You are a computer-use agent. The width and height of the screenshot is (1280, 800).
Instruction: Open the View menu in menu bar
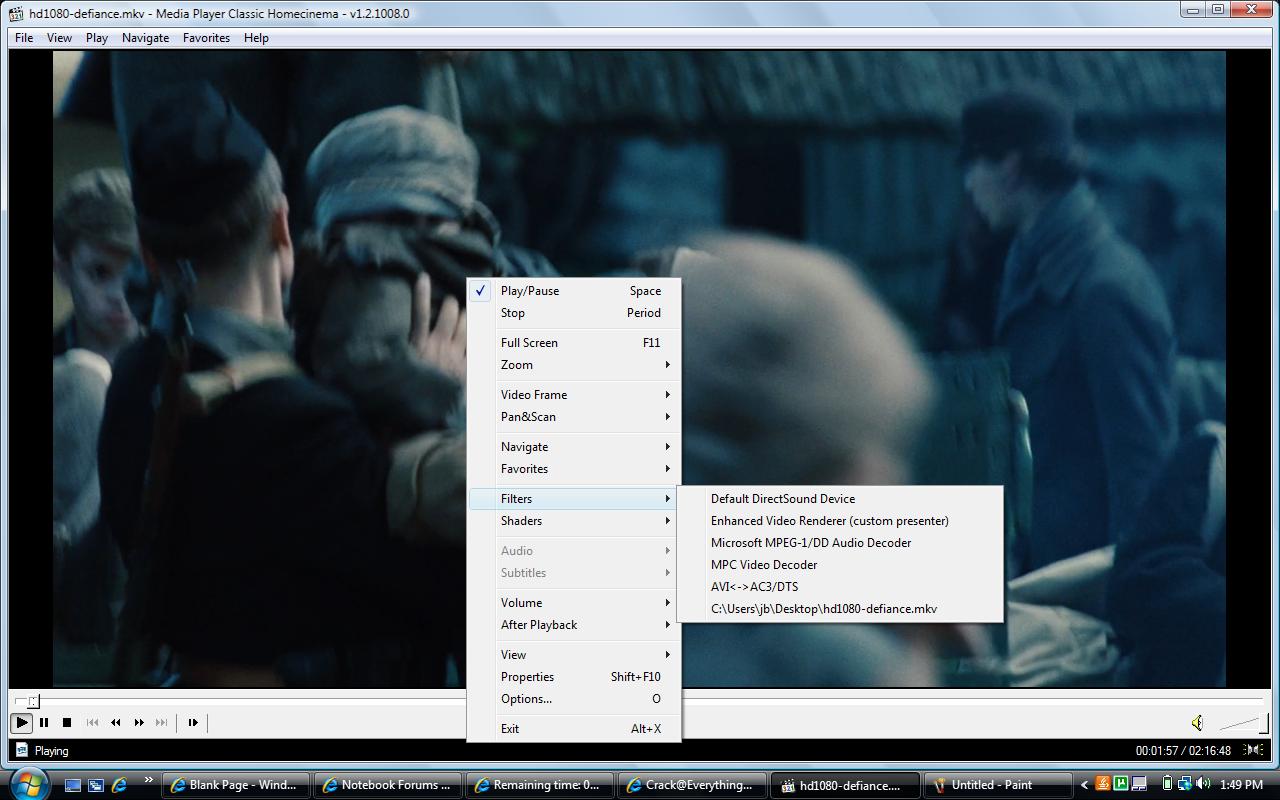[x=59, y=37]
